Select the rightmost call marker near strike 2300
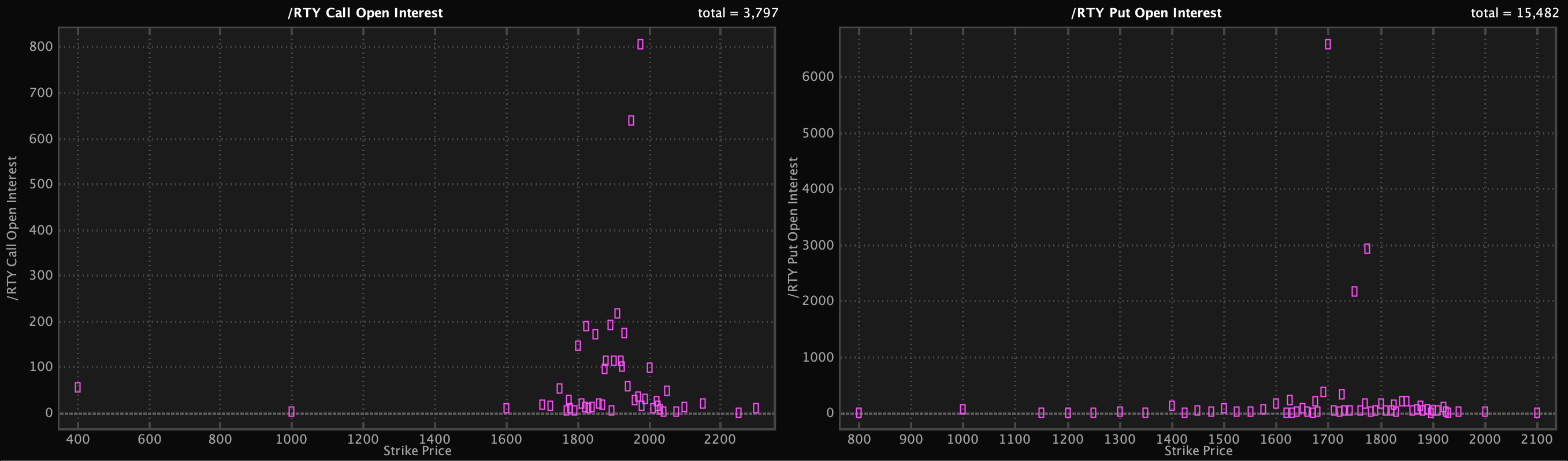Viewport: 1568px width, 461px height. tap(756, 408)
